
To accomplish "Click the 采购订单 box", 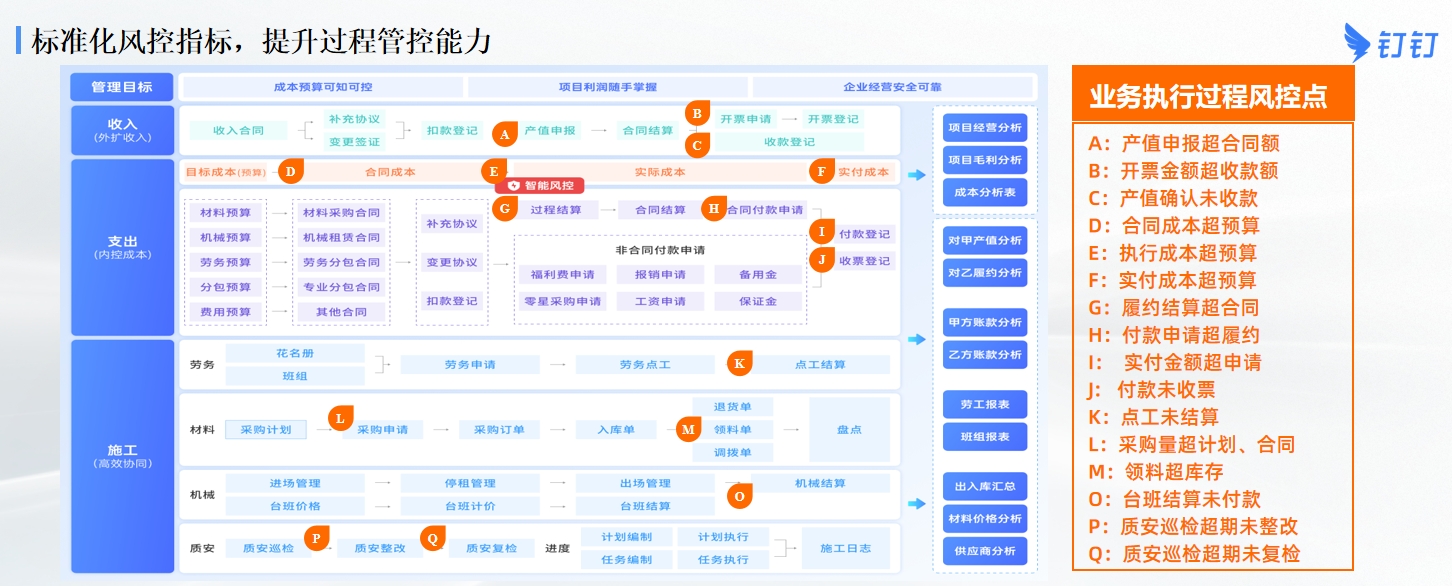I will point(499,430).
